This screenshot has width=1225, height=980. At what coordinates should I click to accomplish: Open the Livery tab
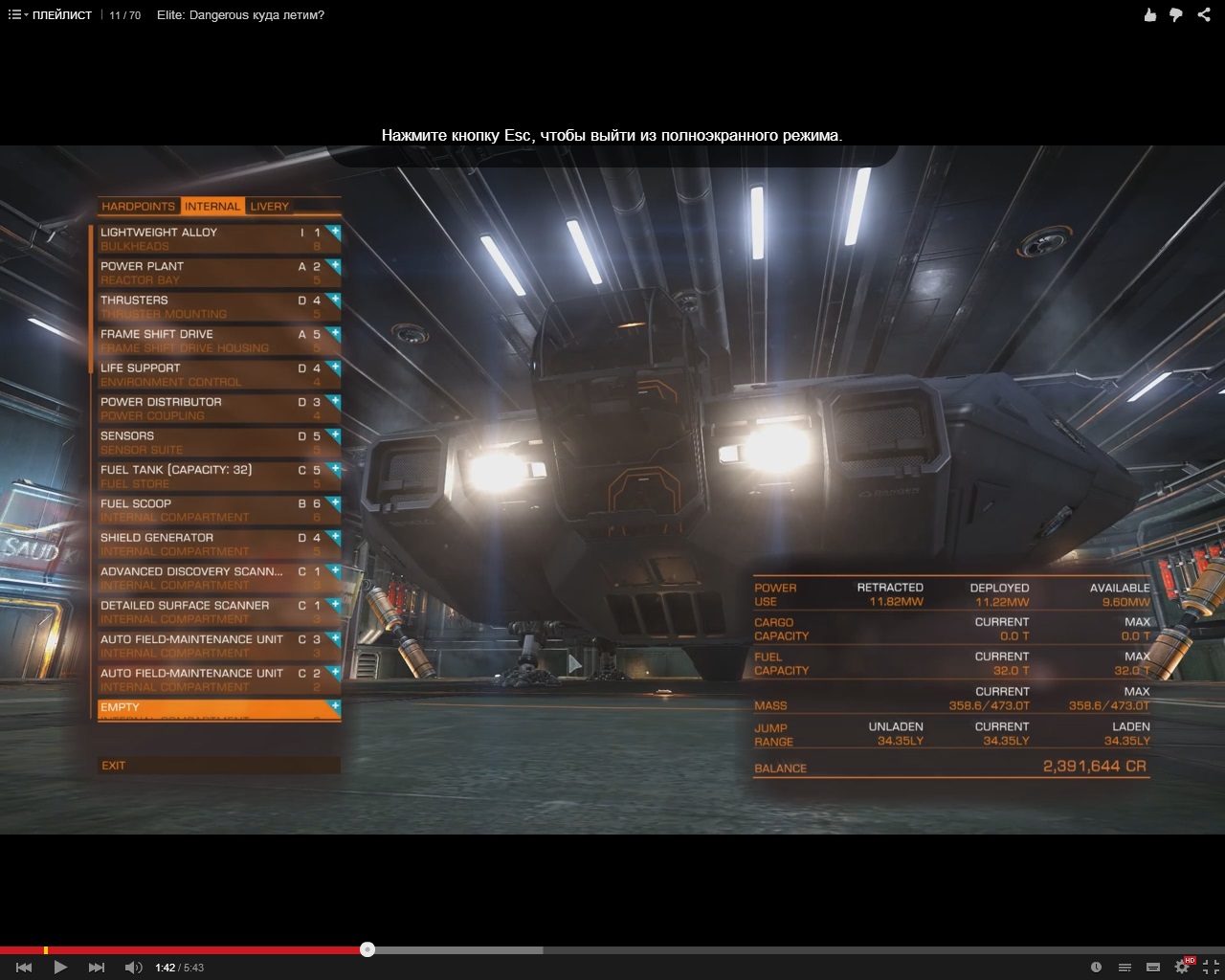click(x=269, y=206)
